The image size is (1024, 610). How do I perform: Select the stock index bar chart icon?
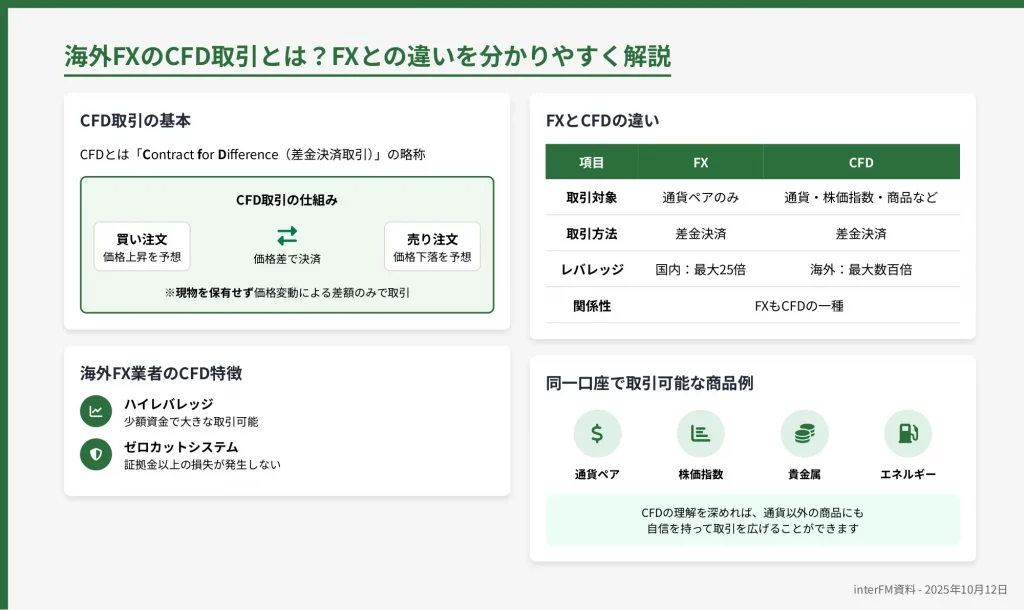click(x=700, y=433)
